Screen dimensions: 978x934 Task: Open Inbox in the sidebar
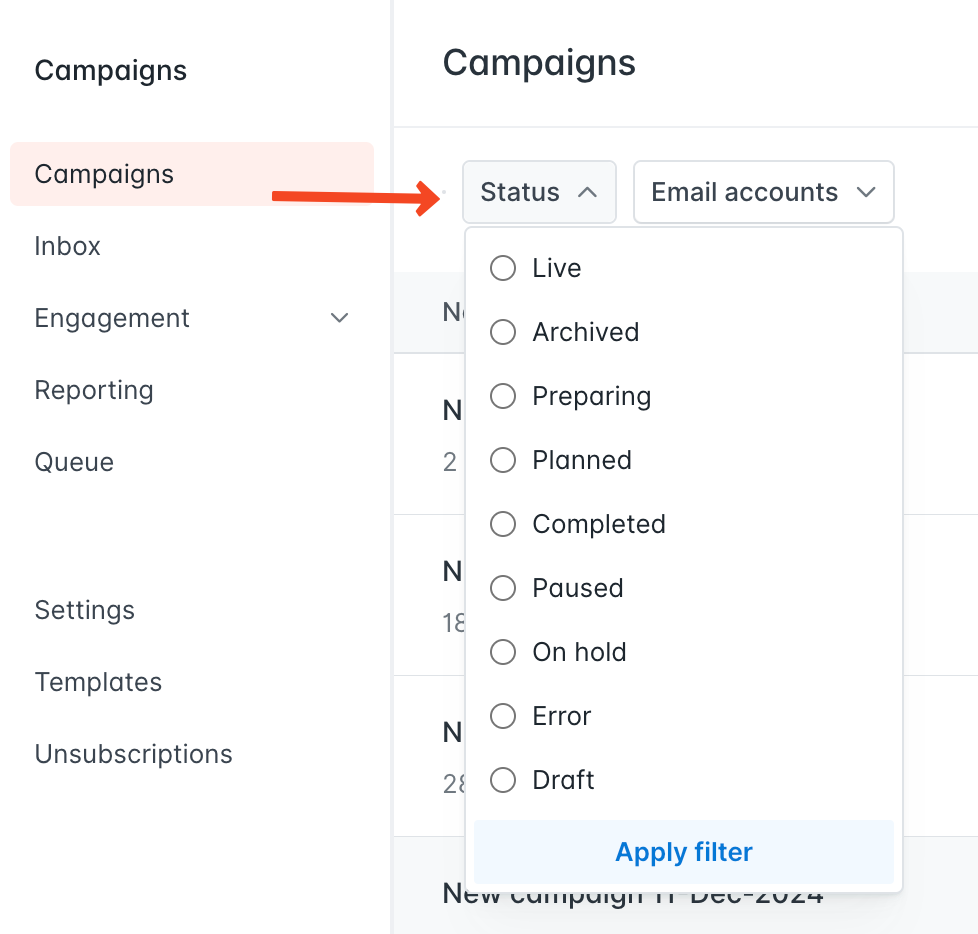point(67,246)
